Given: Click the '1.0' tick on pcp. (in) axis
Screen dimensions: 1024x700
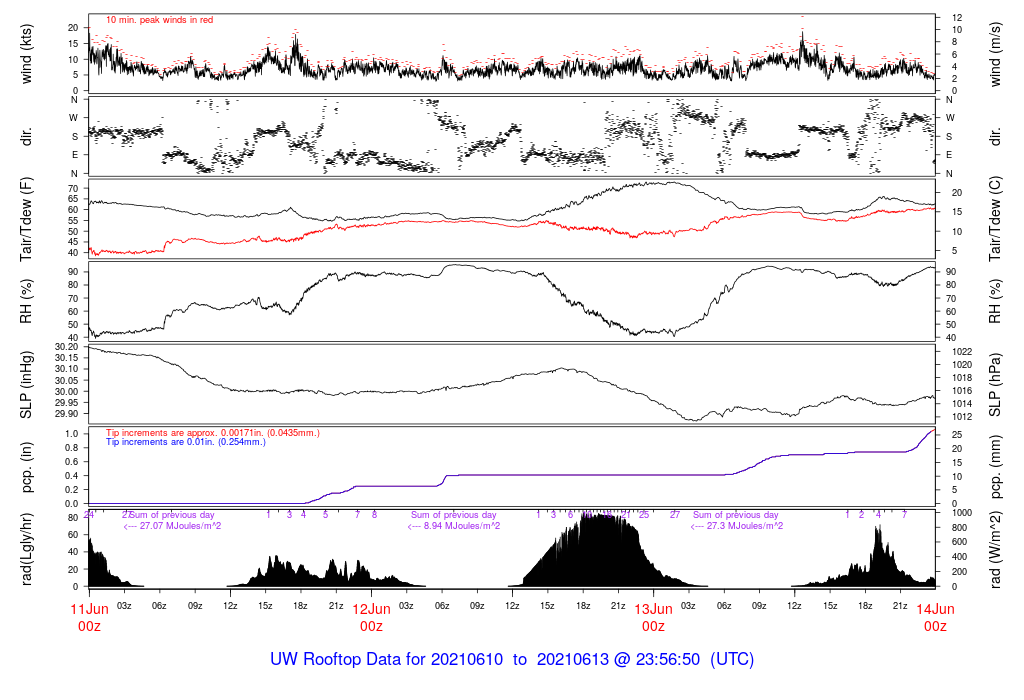Looking at the screenshot, I should [x=72, y=434].
